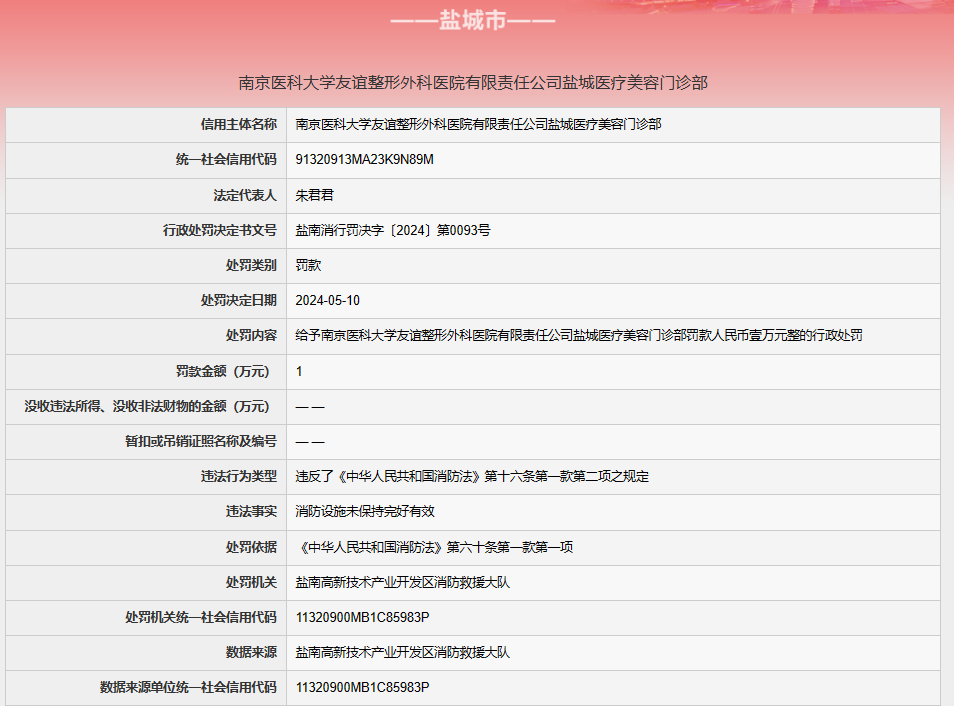Select 11320900MB1C85983P in 数据来源单位 code row
Image resolution: width=954 pixels, height=711 pixels.
[362, 688]
